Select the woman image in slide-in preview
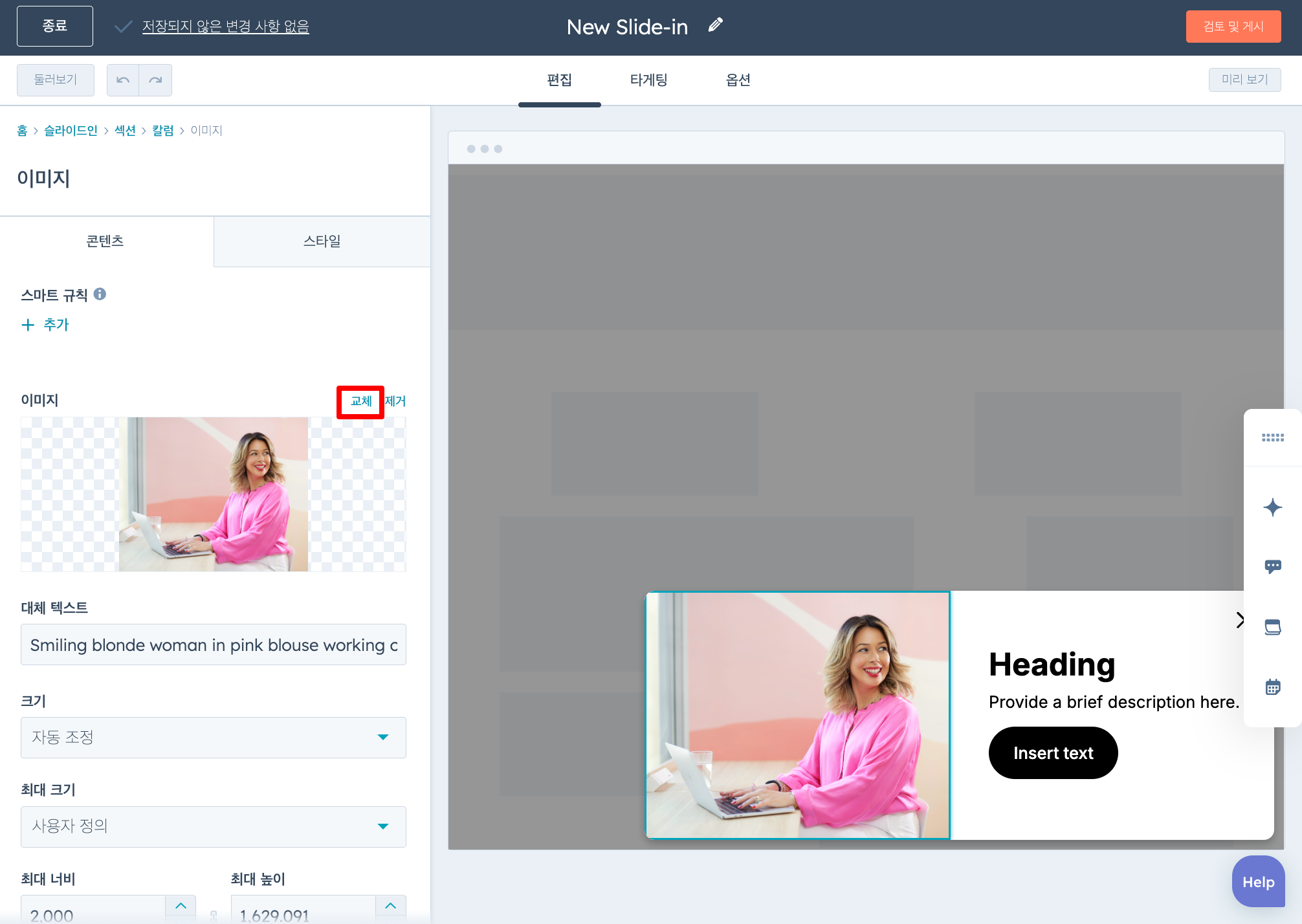The width and height of the screenshot is (1302, 924). (797, 716)
